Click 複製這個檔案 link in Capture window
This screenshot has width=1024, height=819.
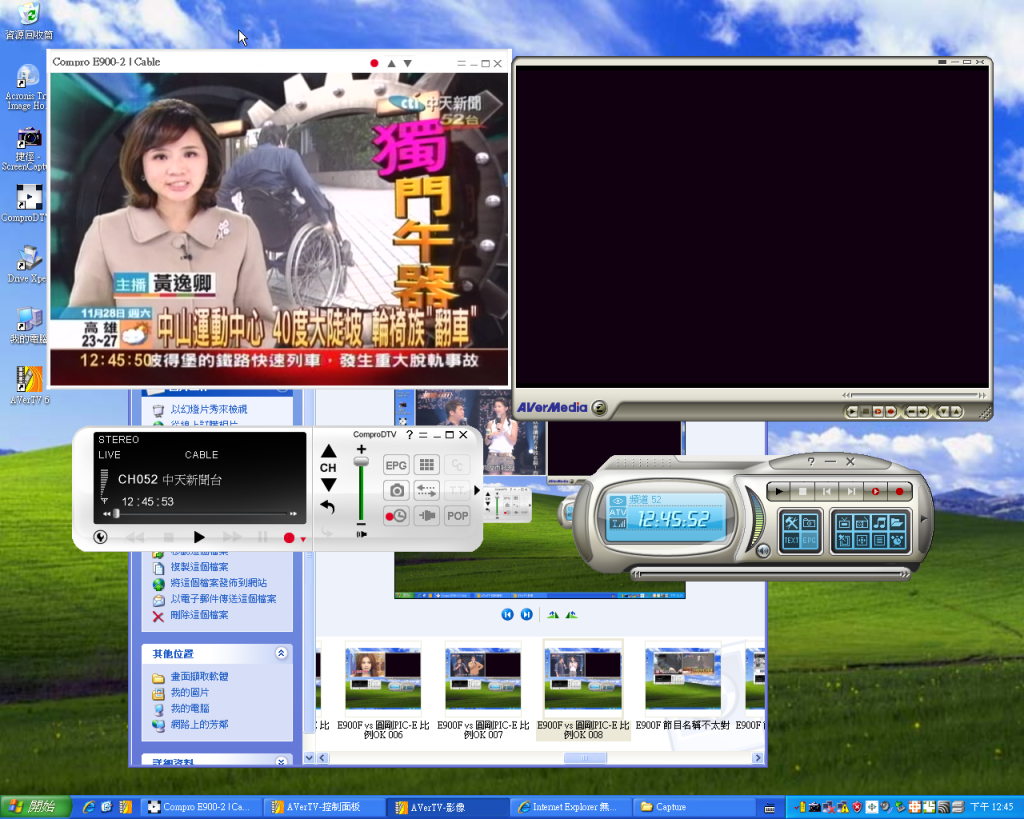point(199,567)
